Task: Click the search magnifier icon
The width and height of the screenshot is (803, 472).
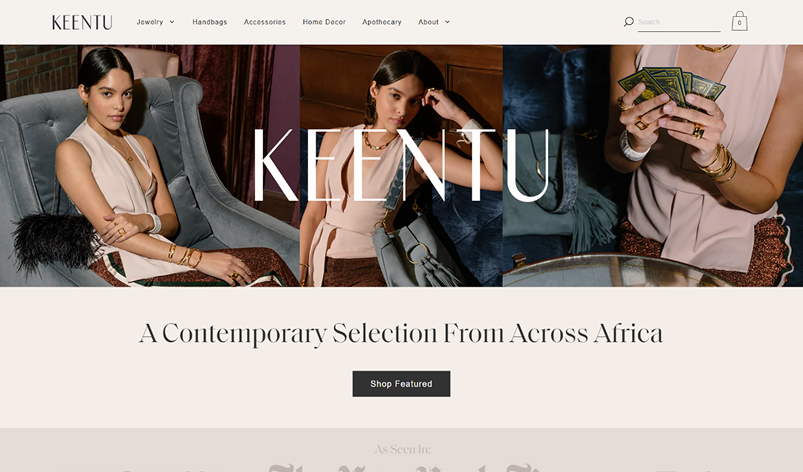Action: click(x=628, y=22)
